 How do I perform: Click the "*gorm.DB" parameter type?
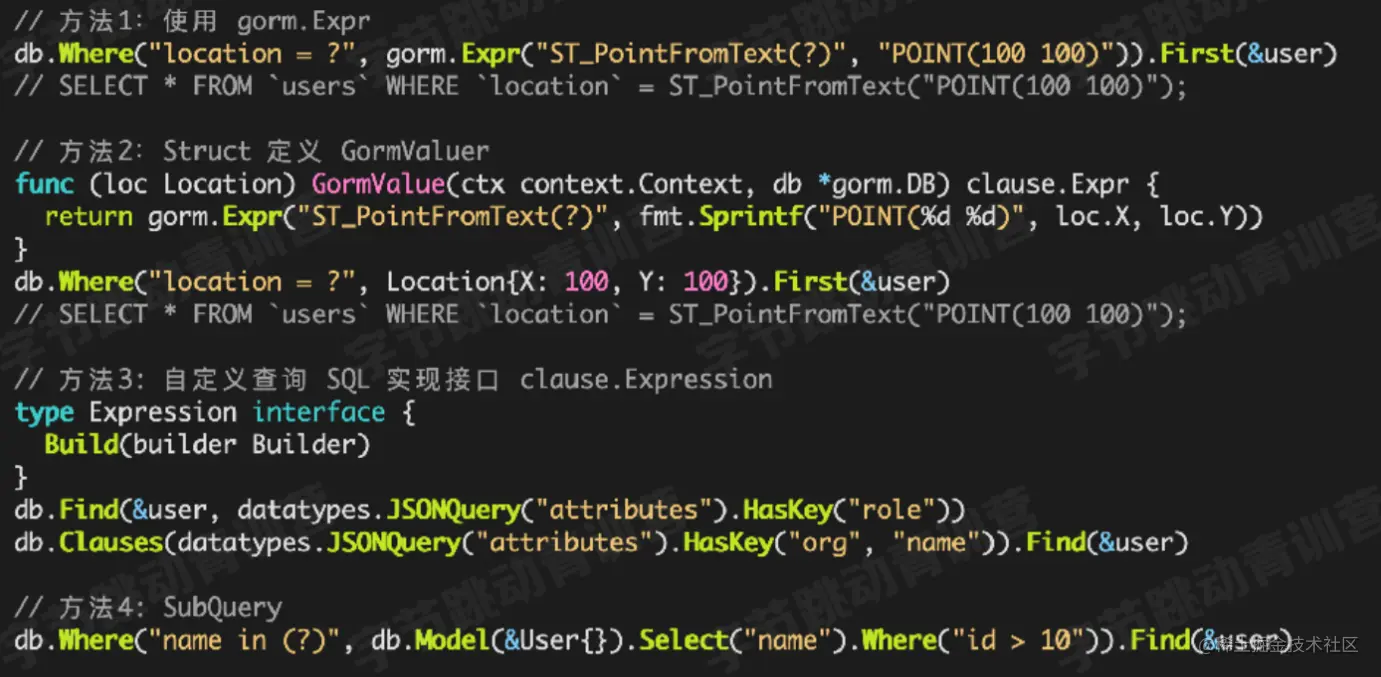pyautogui.click(x=885, y=184)
